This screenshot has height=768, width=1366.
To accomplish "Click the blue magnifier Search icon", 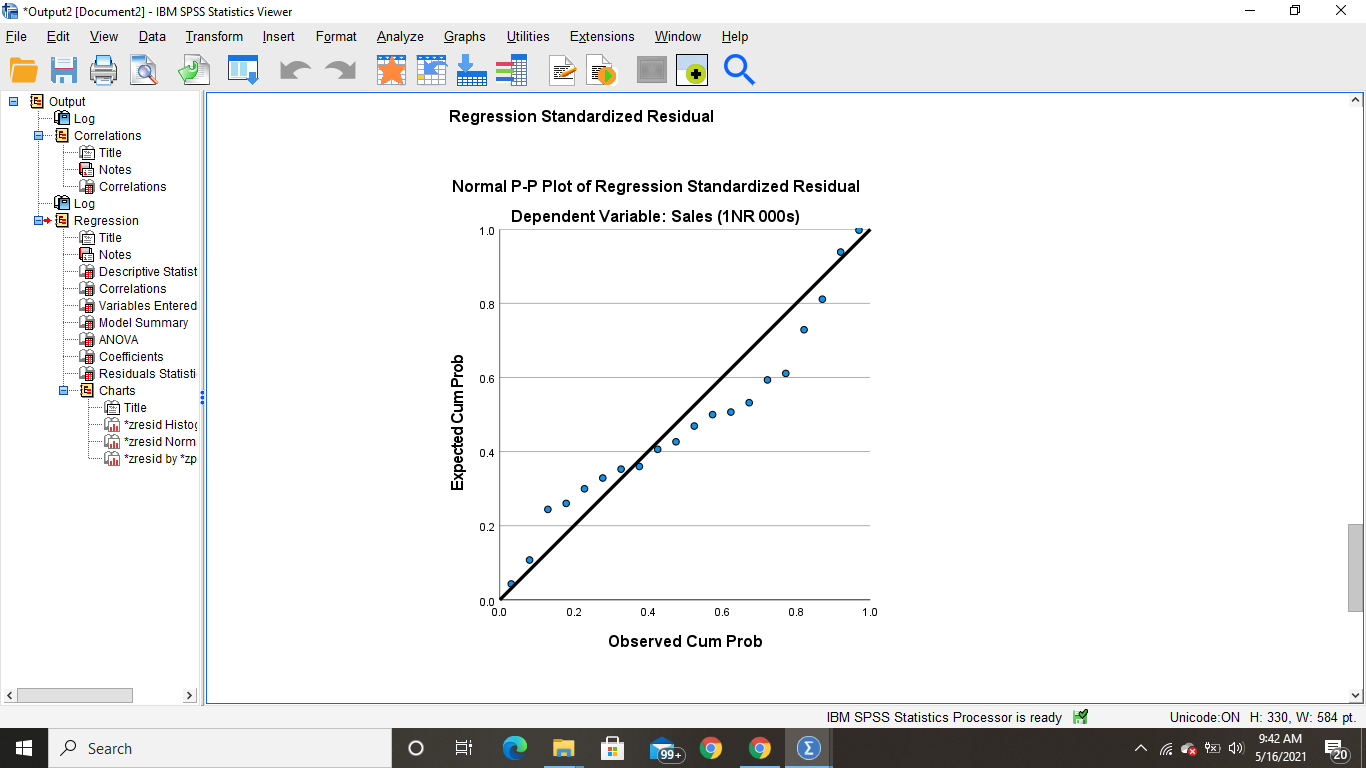I will [x=739, y=70].
